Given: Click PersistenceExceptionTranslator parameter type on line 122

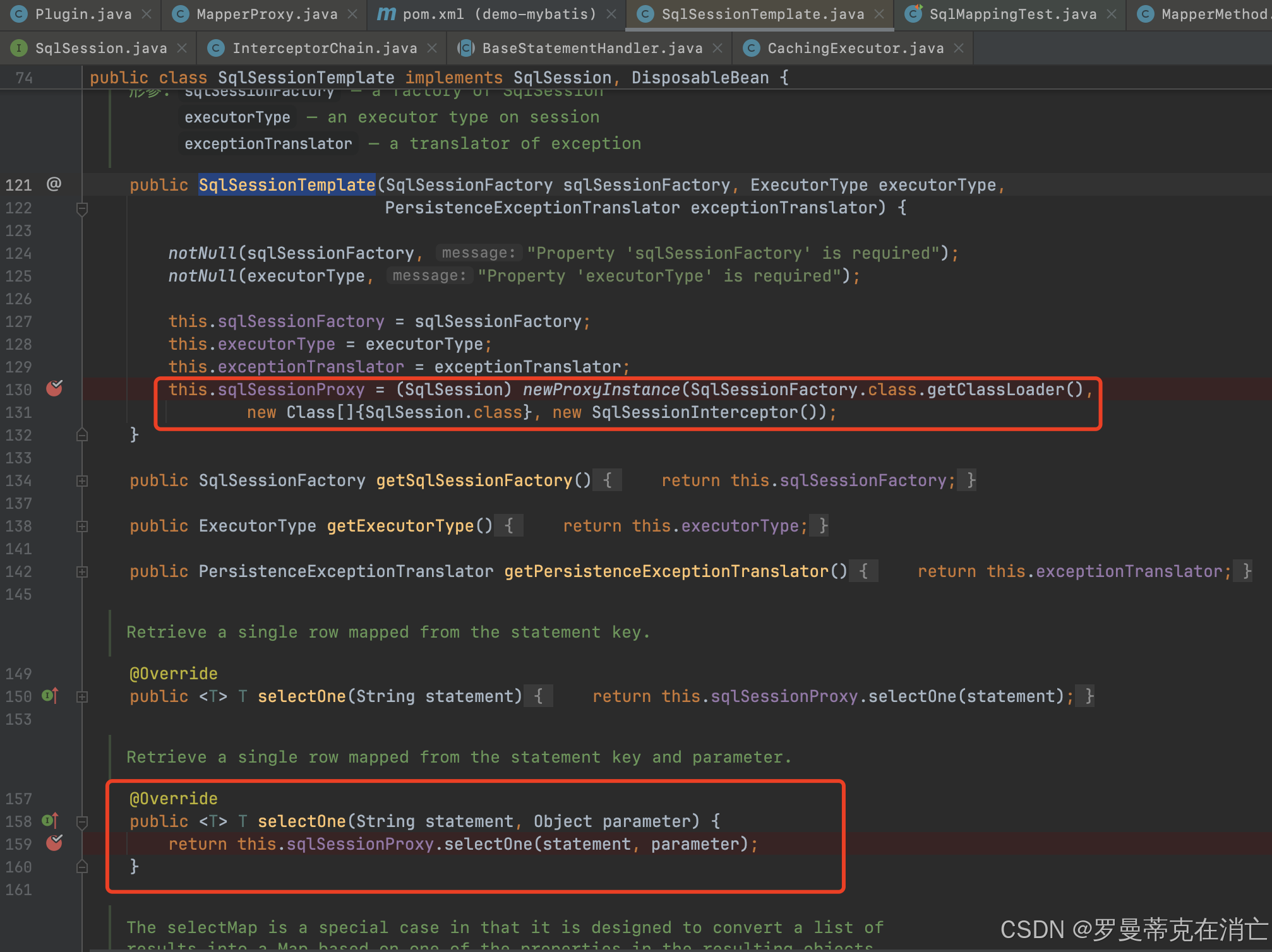Looking at the screenshot, I should (532, 208).
